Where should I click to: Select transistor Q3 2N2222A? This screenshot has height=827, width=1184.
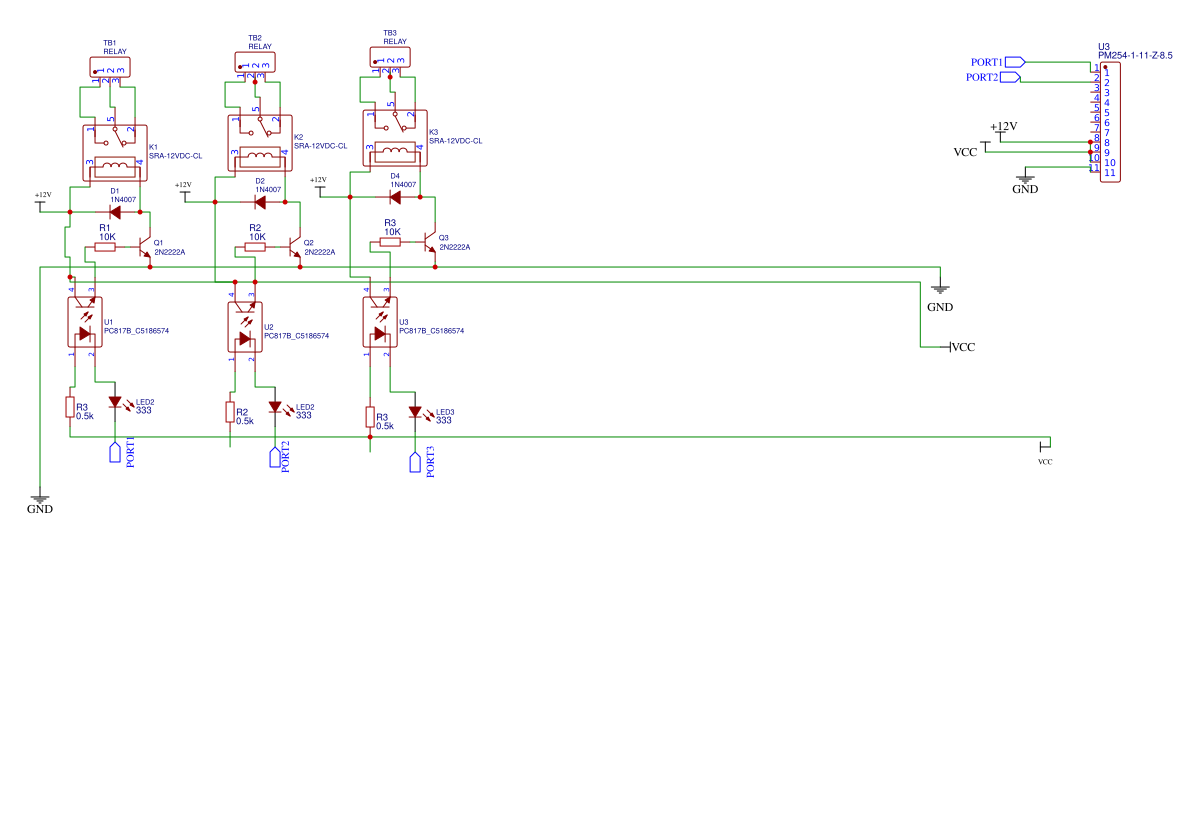(431, 244)
